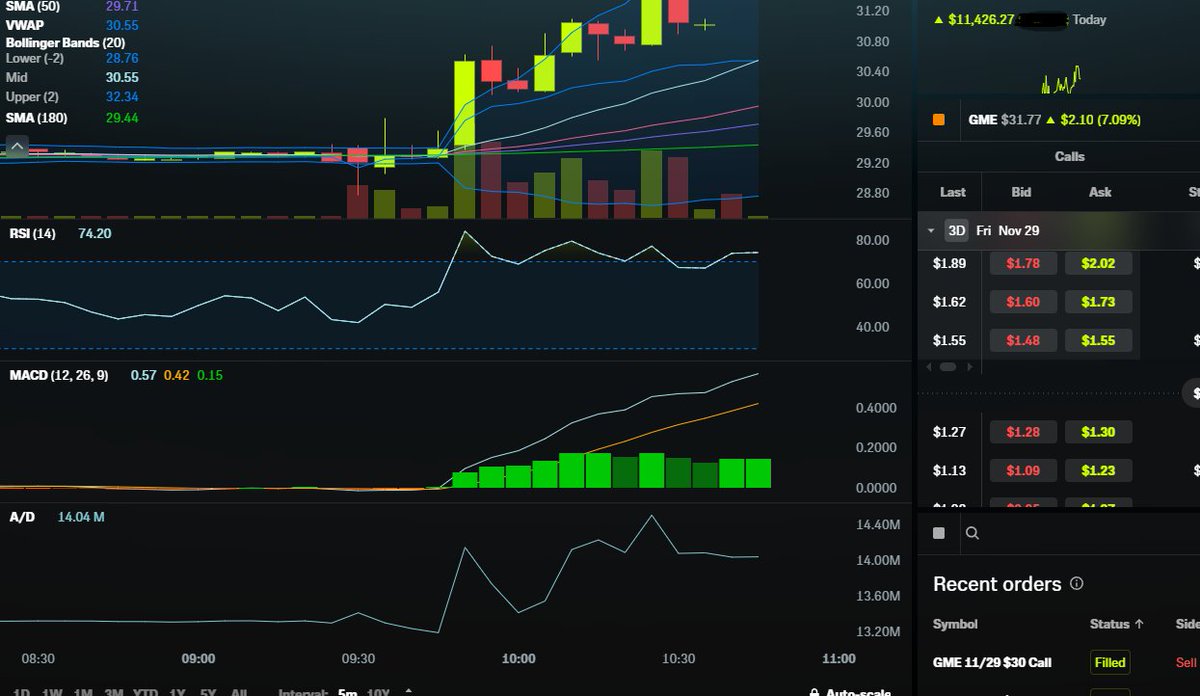This screenshot has width=1200, height=696.
Task: Open the Bollinger Bands (20) indicator settings
Action: pos(66,43)
